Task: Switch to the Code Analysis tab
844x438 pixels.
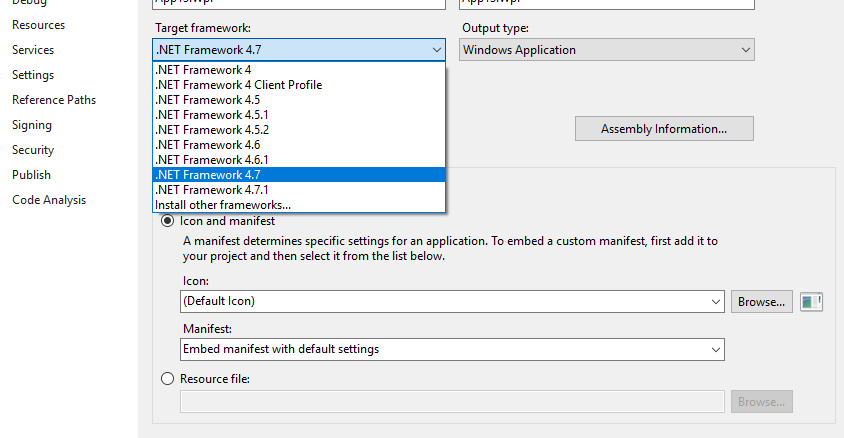Action: (x=49, y=200)
